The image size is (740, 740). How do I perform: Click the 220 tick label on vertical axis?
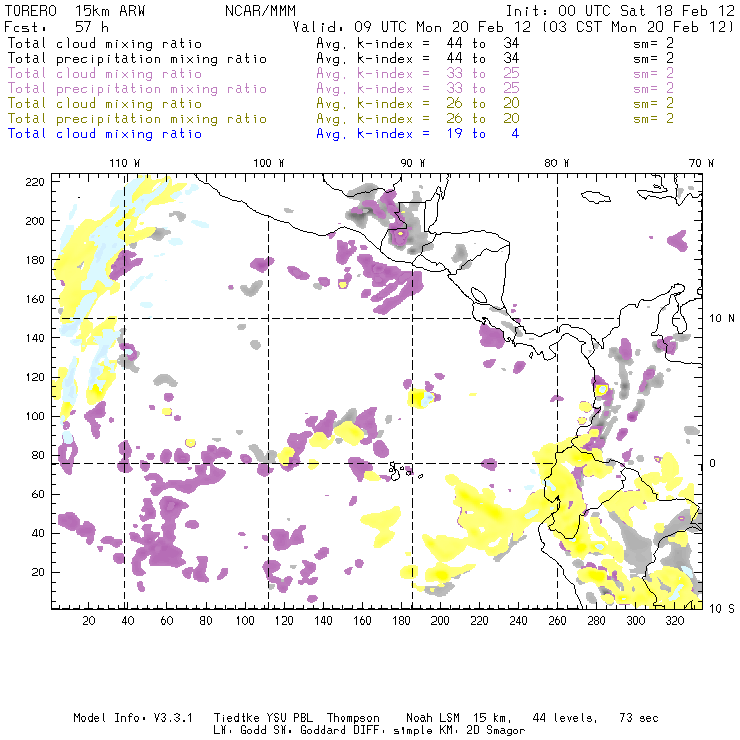(x=35, y=182)
